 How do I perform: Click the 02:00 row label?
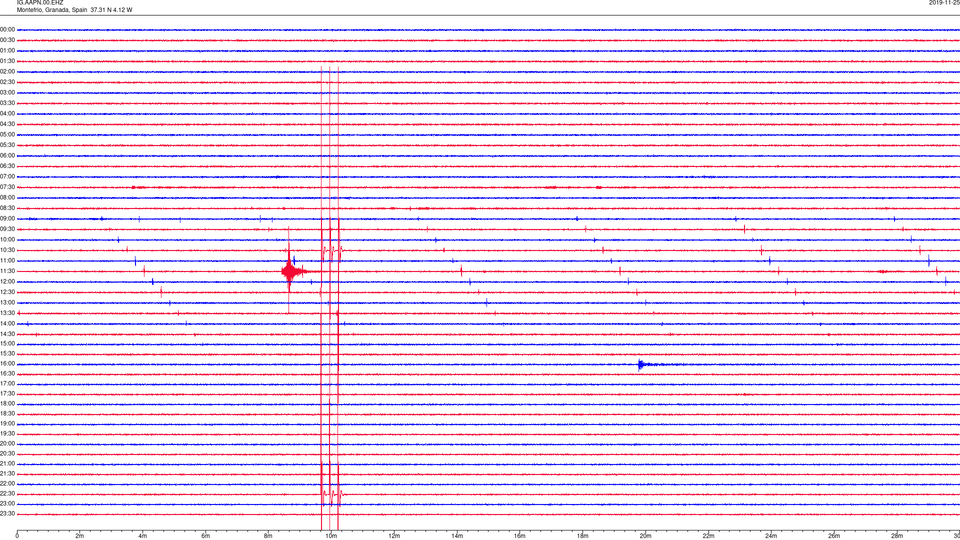click(x=7, y=72)
